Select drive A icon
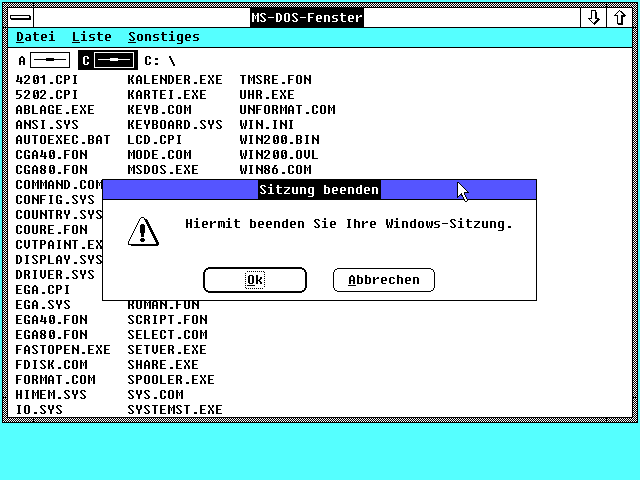This screenshot has width=640, height=480. pos(44,60)
